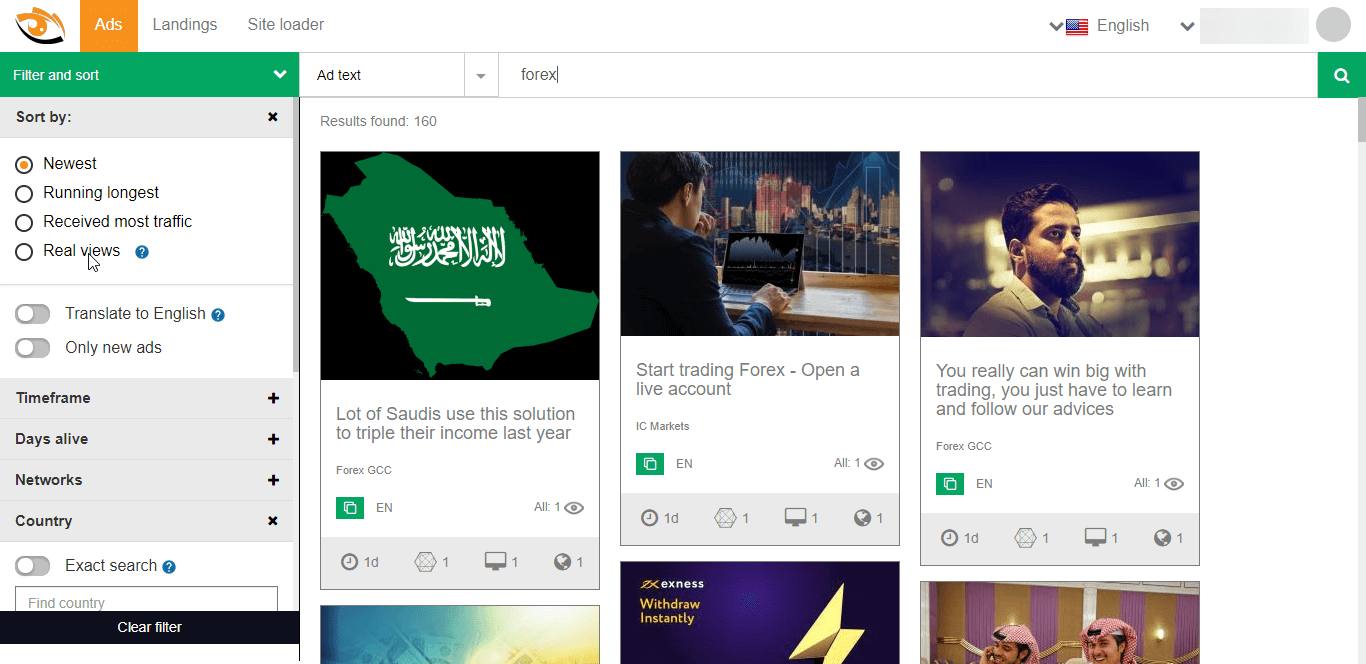
Task: Click the views eye icon on Saudis card
Action: (574, 508)
